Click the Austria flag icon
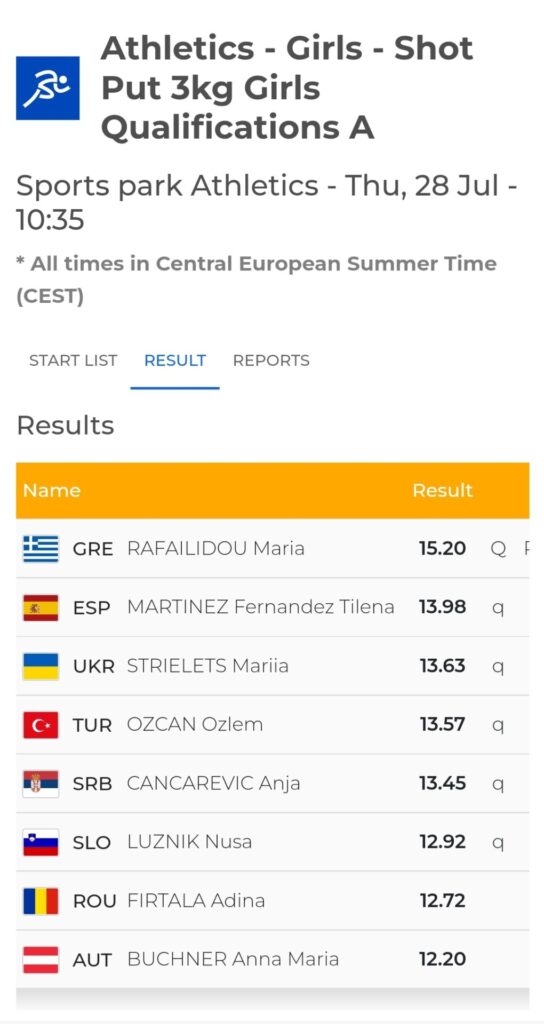544x1024 pixels. coord(41,960)
